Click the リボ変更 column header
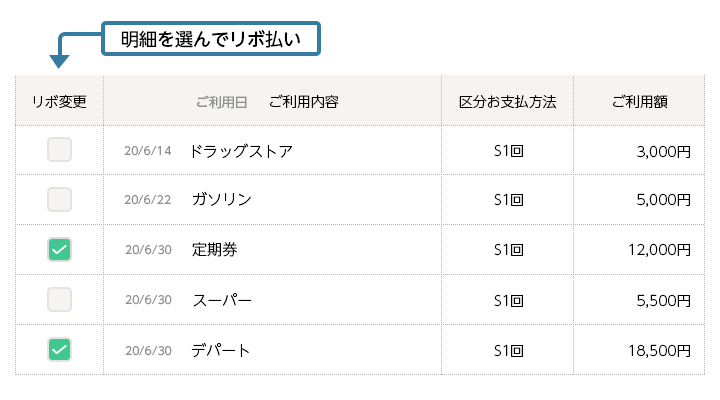 [x=59, y=101]
